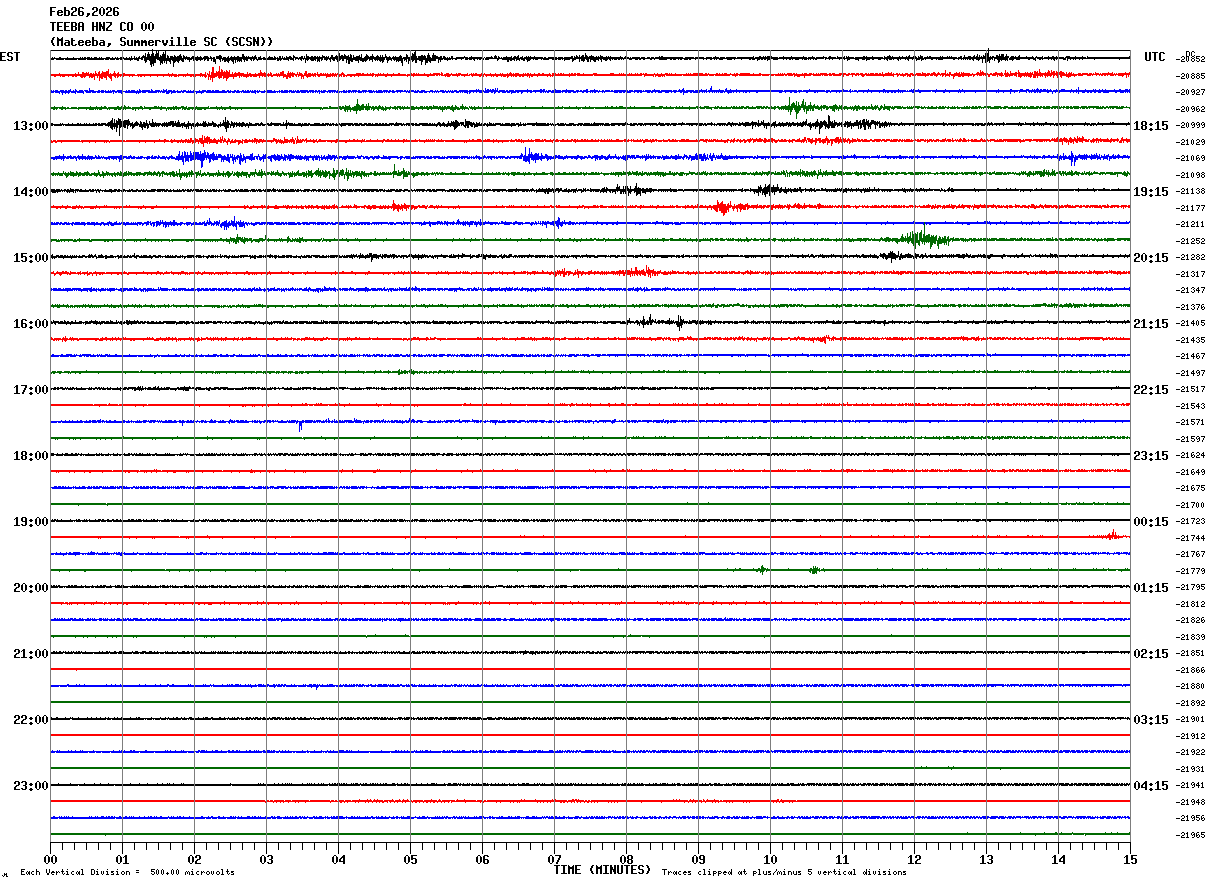1210x886 pixels.
Task: Click the 22:00 EST row label
Action: (31, 720)
